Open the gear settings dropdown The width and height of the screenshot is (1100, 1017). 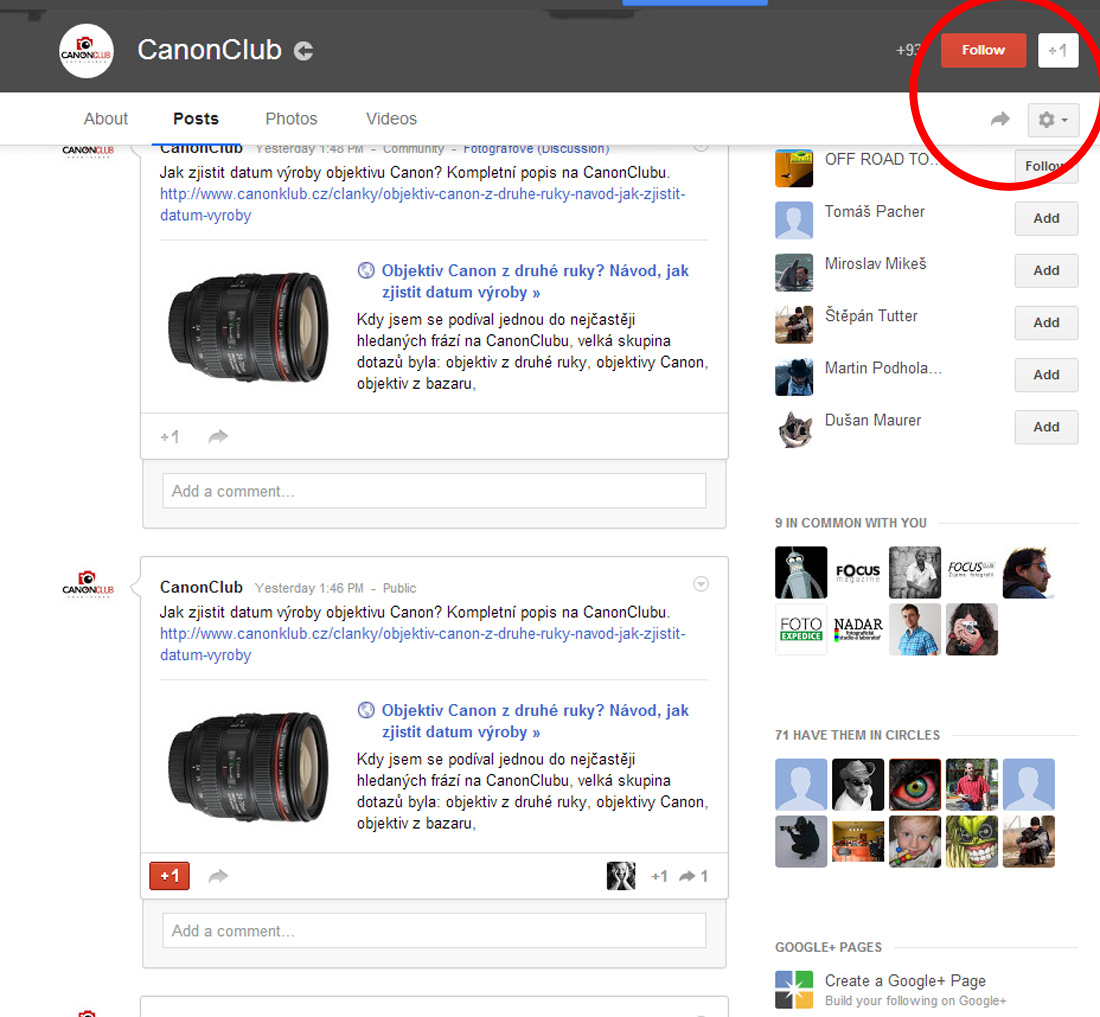[1053, 120]
